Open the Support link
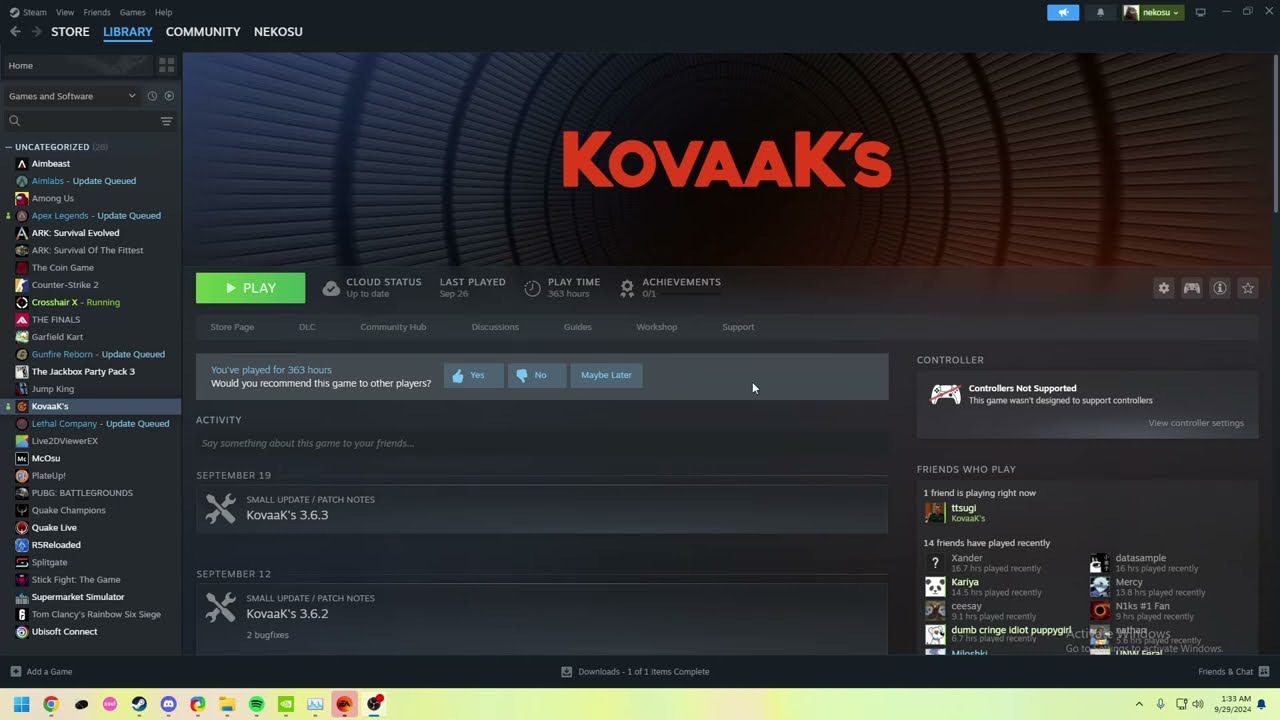 click(x=738, y=327)
